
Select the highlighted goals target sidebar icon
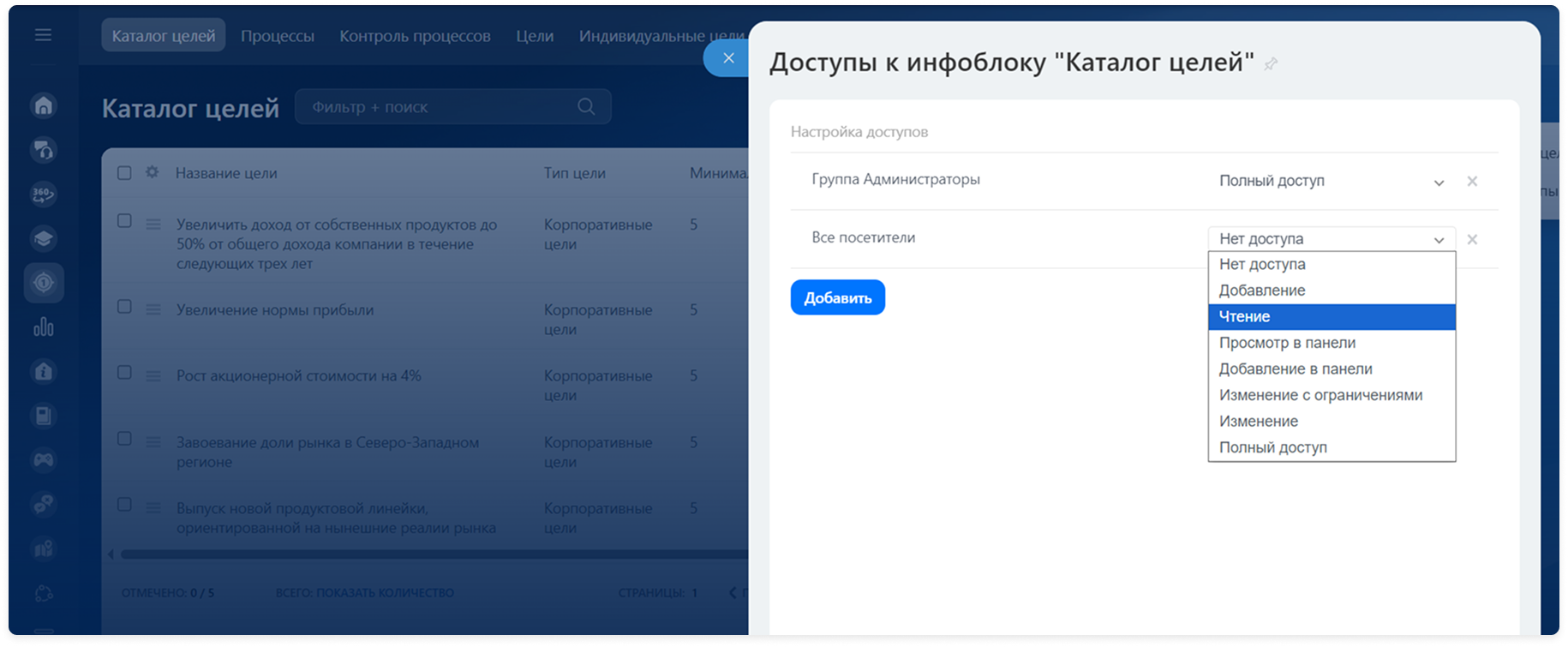pyautogui.click(x=44, y=283)
